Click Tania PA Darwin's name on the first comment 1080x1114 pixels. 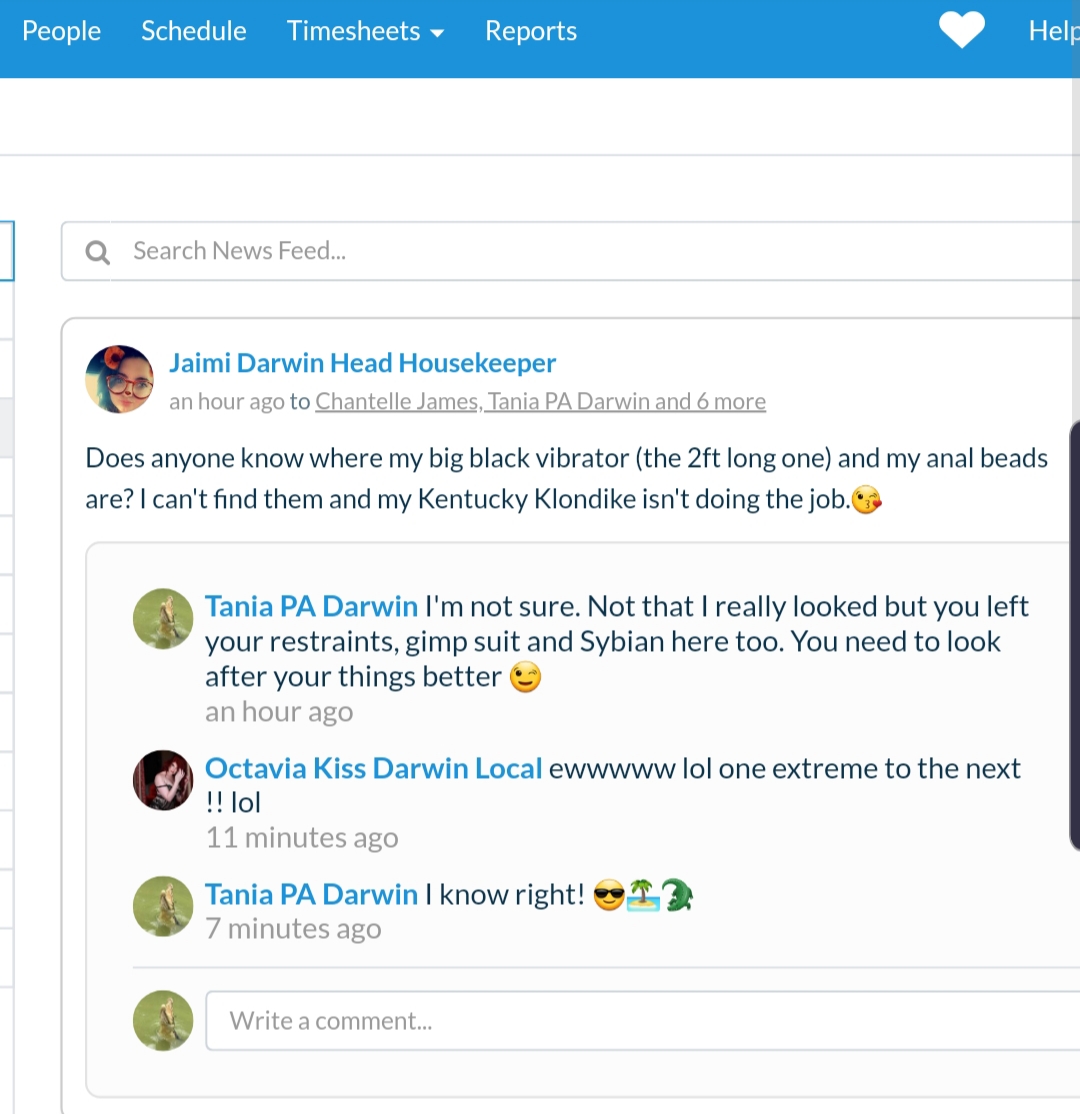click(x=311, y=606)
